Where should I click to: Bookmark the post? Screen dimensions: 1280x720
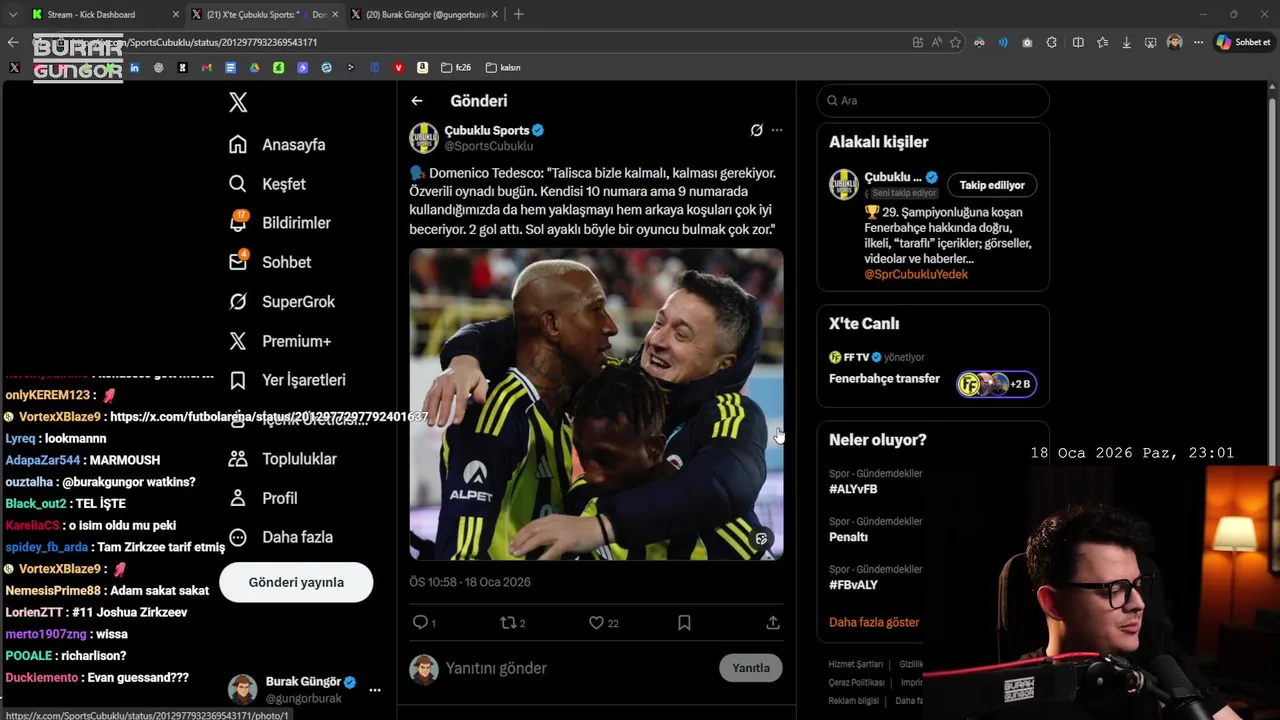(684, 622)
